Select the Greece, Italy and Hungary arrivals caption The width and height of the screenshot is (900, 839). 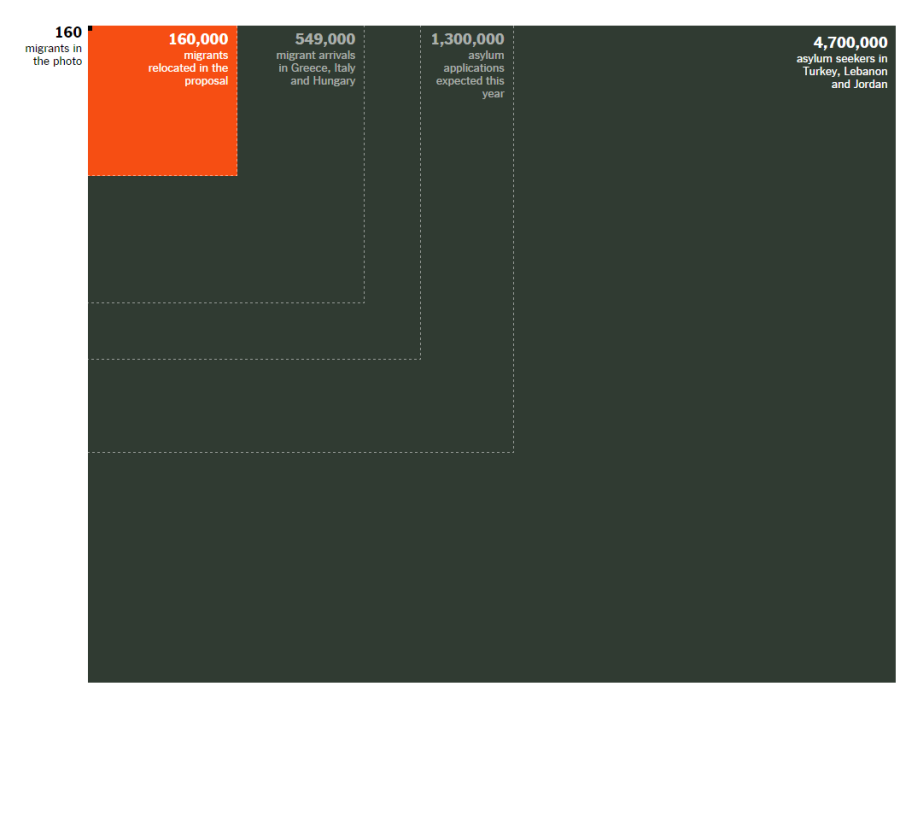[x=316, y=68]
